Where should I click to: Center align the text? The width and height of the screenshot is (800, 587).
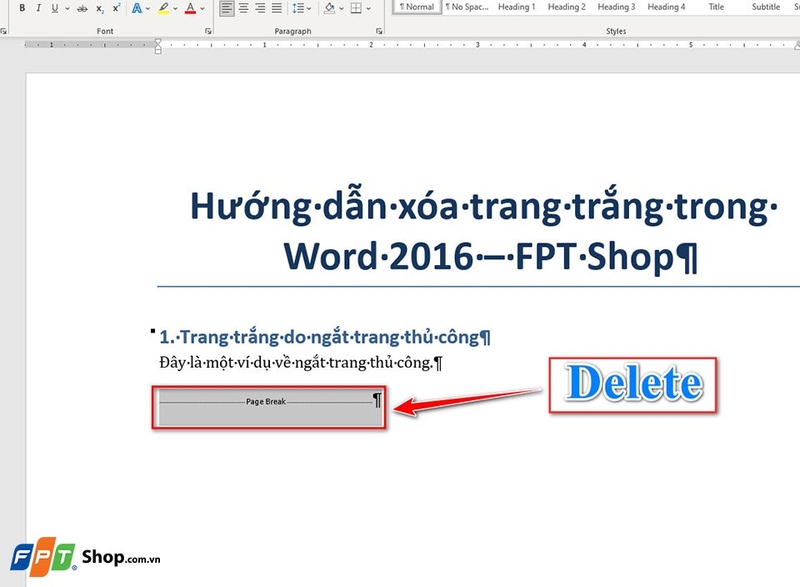(244, 8)
